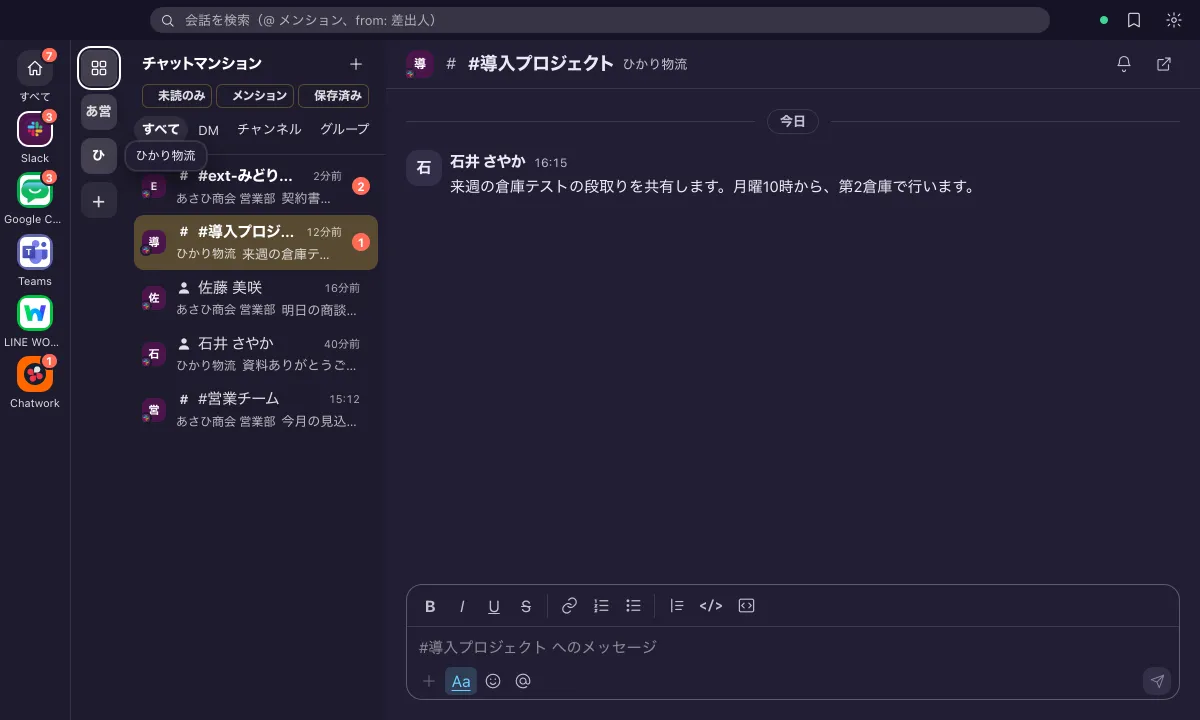Open the Google Chat service icon
Viewport: 1200px width, 720px height.
click(35, 190)
